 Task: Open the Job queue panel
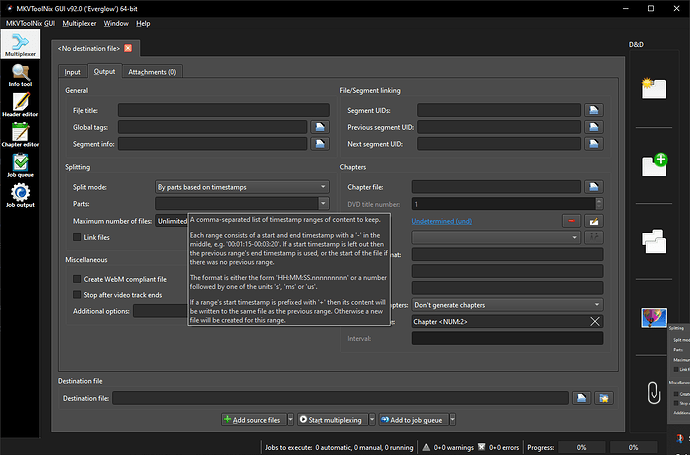coord(20,167)
